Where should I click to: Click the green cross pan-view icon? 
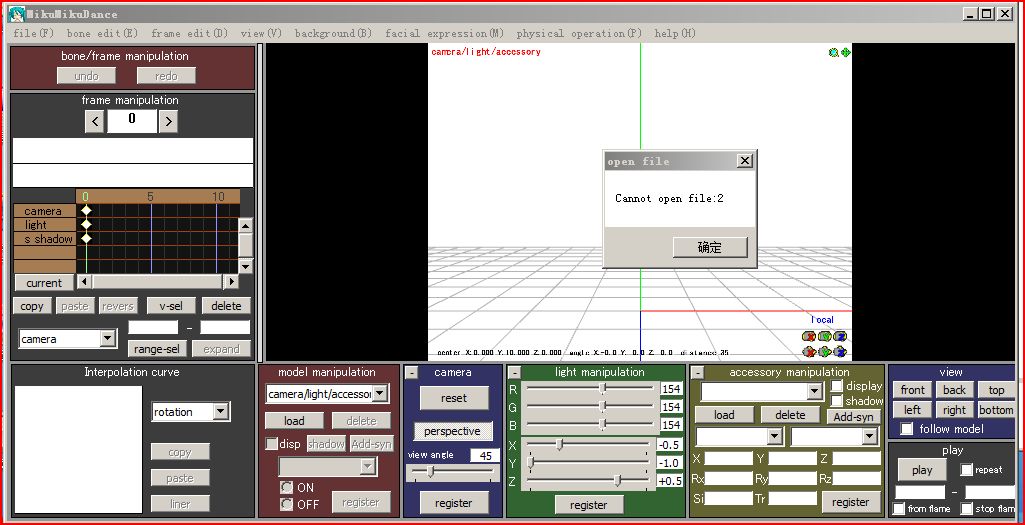tap(845, 52)
